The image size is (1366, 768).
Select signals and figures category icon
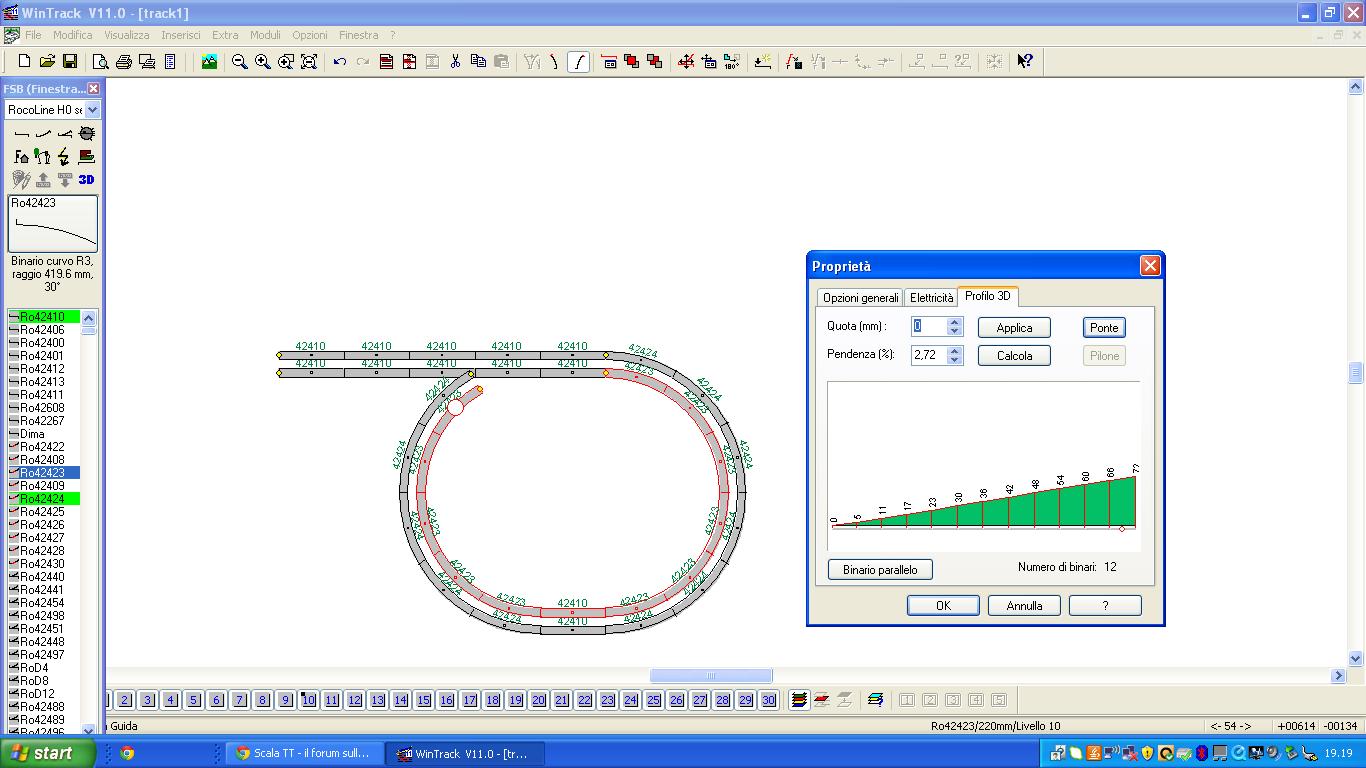43,156
